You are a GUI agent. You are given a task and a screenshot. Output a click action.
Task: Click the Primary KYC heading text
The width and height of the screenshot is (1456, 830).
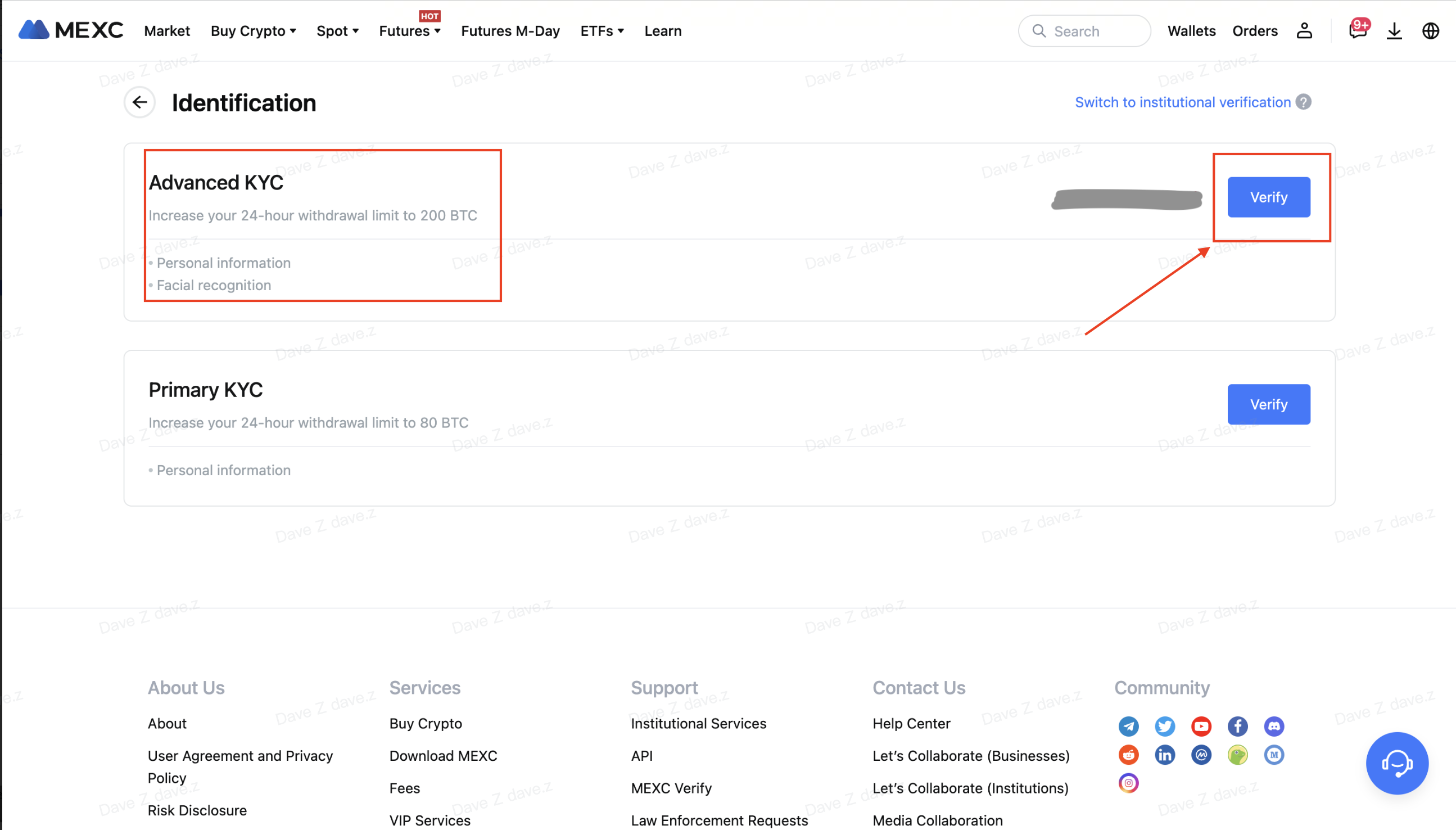coord(206,390)
